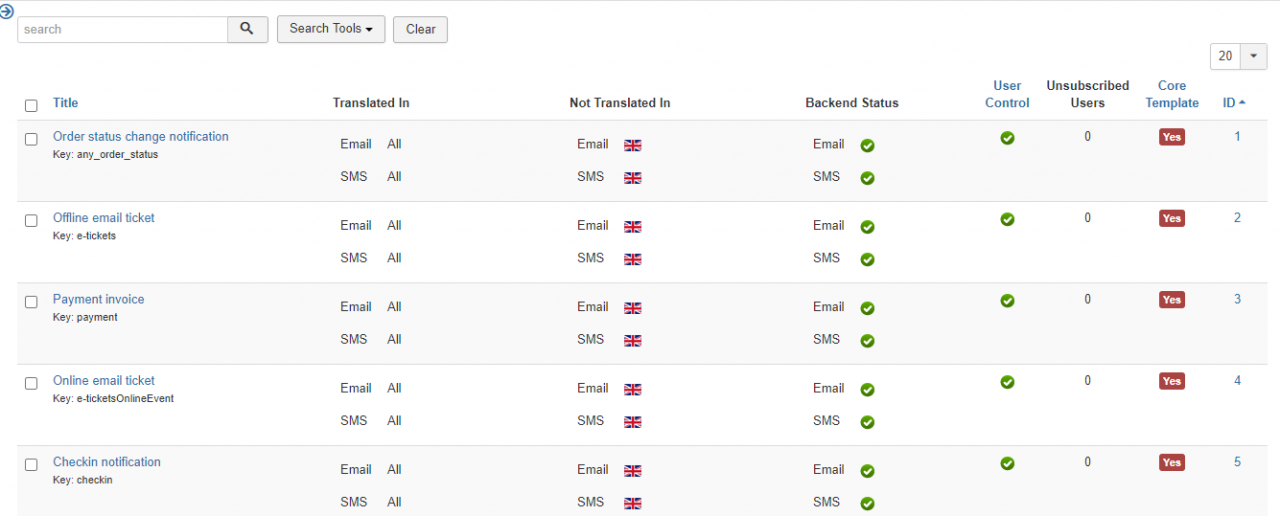Toggle SMS backend status for Offline email ticket
This screenshot has height=516, width=1280.
(867, 259)
